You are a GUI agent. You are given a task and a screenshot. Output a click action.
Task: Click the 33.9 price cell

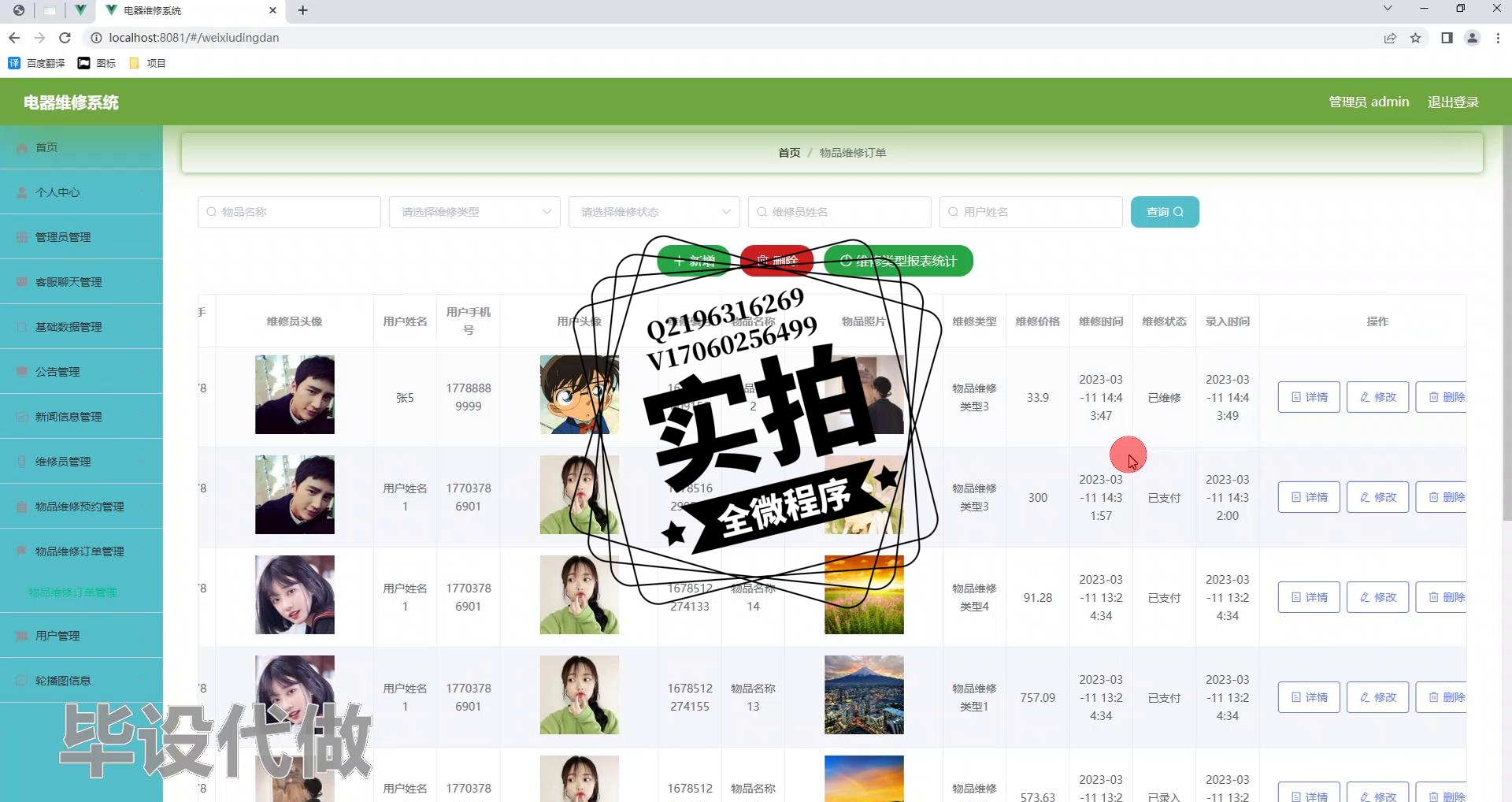pos(1037,398)
